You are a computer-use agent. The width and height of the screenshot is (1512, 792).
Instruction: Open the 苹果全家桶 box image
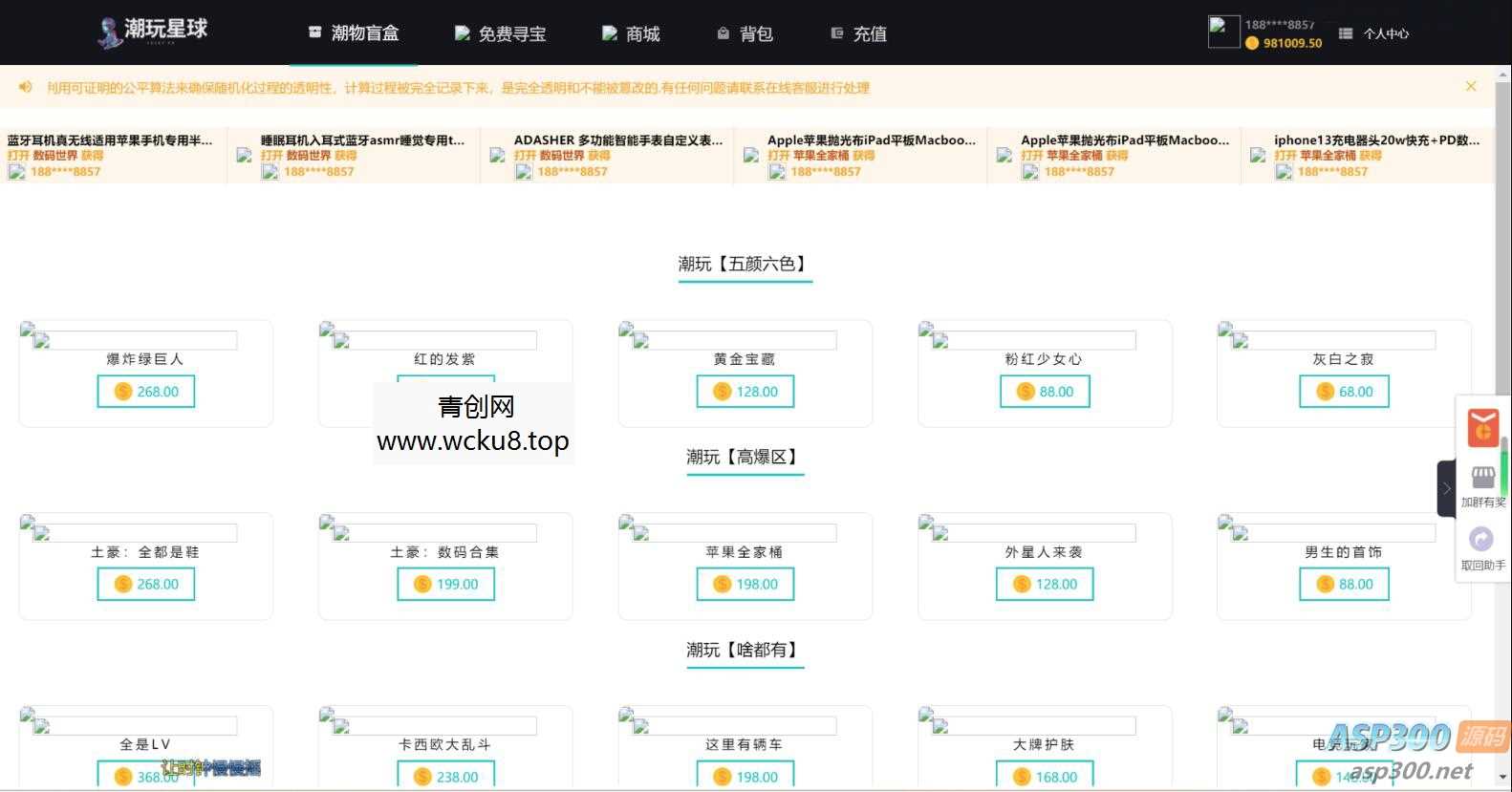click(734, 533)
